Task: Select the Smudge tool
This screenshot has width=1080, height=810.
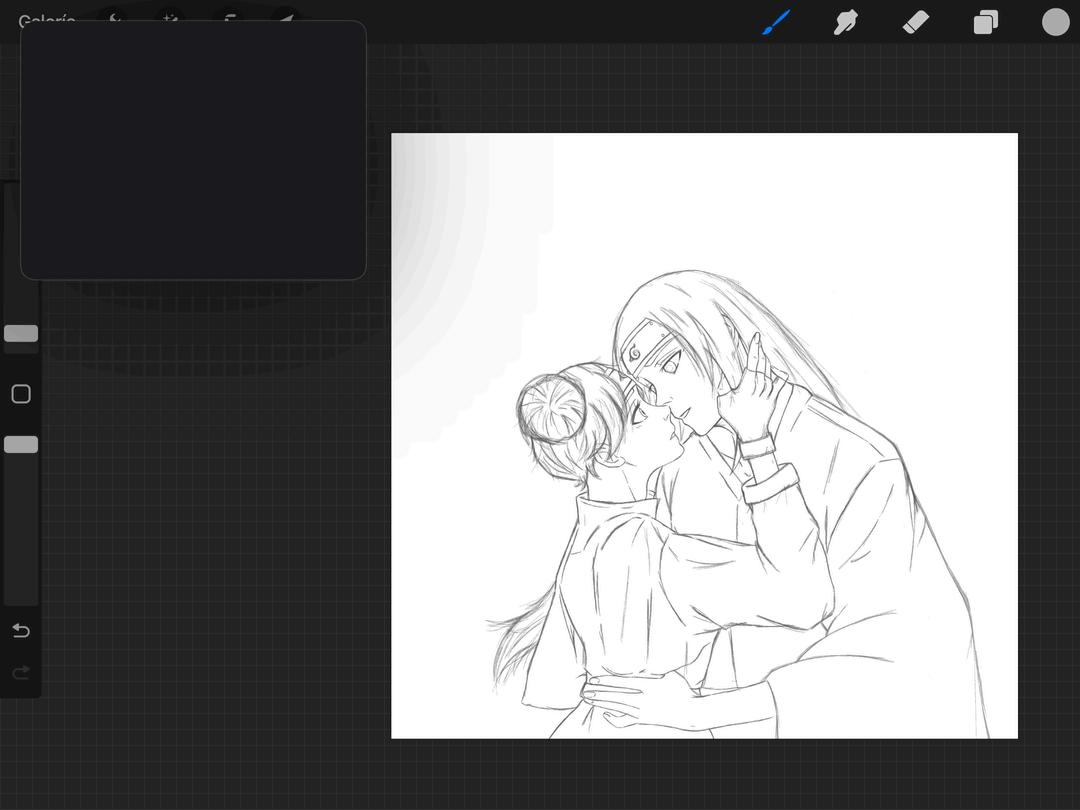Action: click(846, 22)
